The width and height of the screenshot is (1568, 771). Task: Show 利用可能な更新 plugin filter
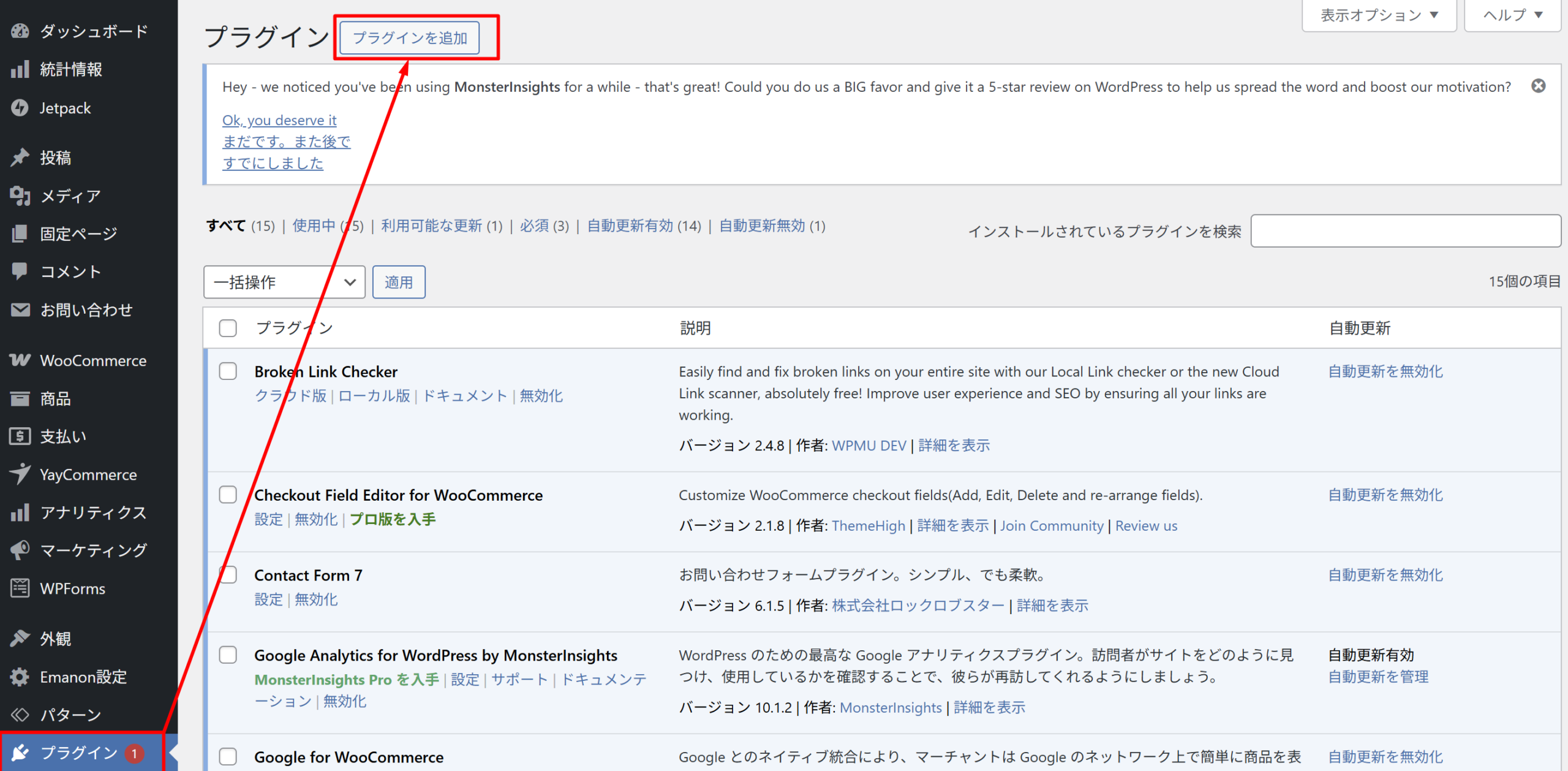click(x=431, y=226)
